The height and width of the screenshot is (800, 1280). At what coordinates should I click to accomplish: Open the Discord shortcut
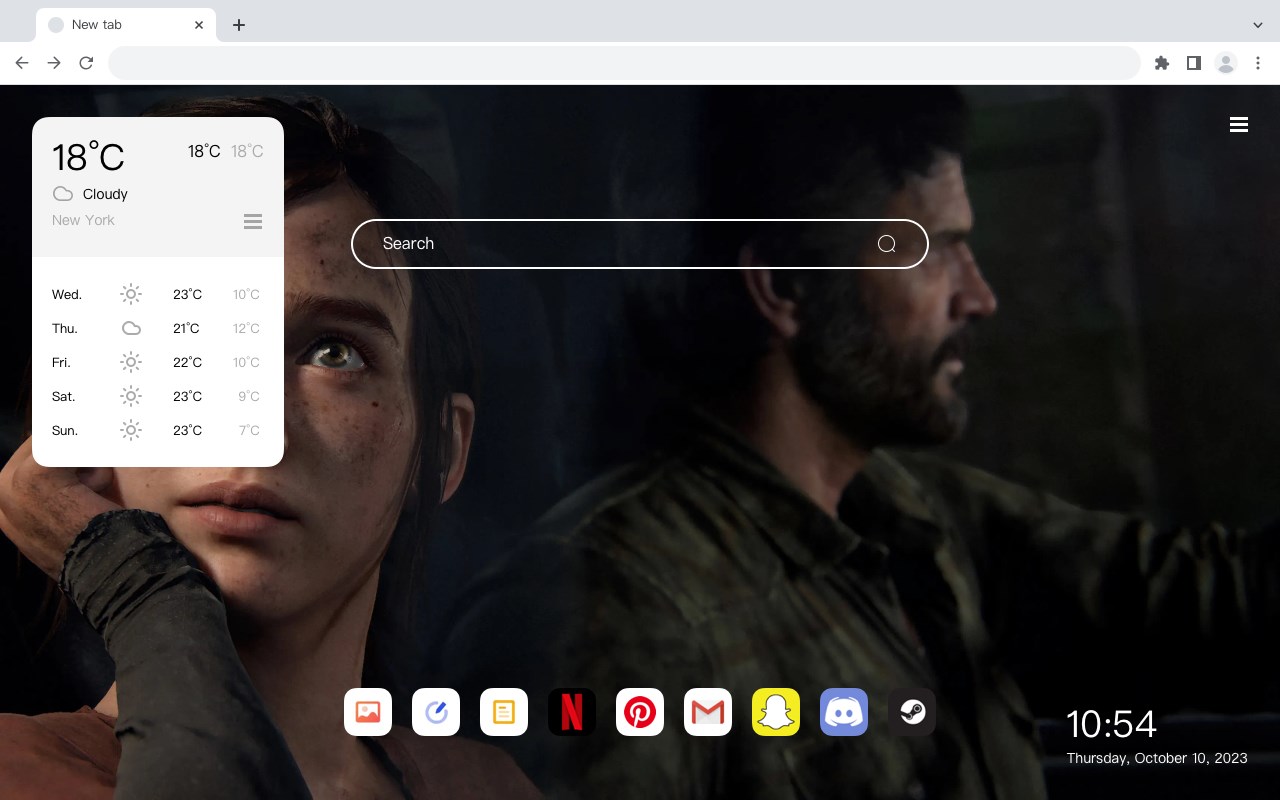[x=844, y=712]
